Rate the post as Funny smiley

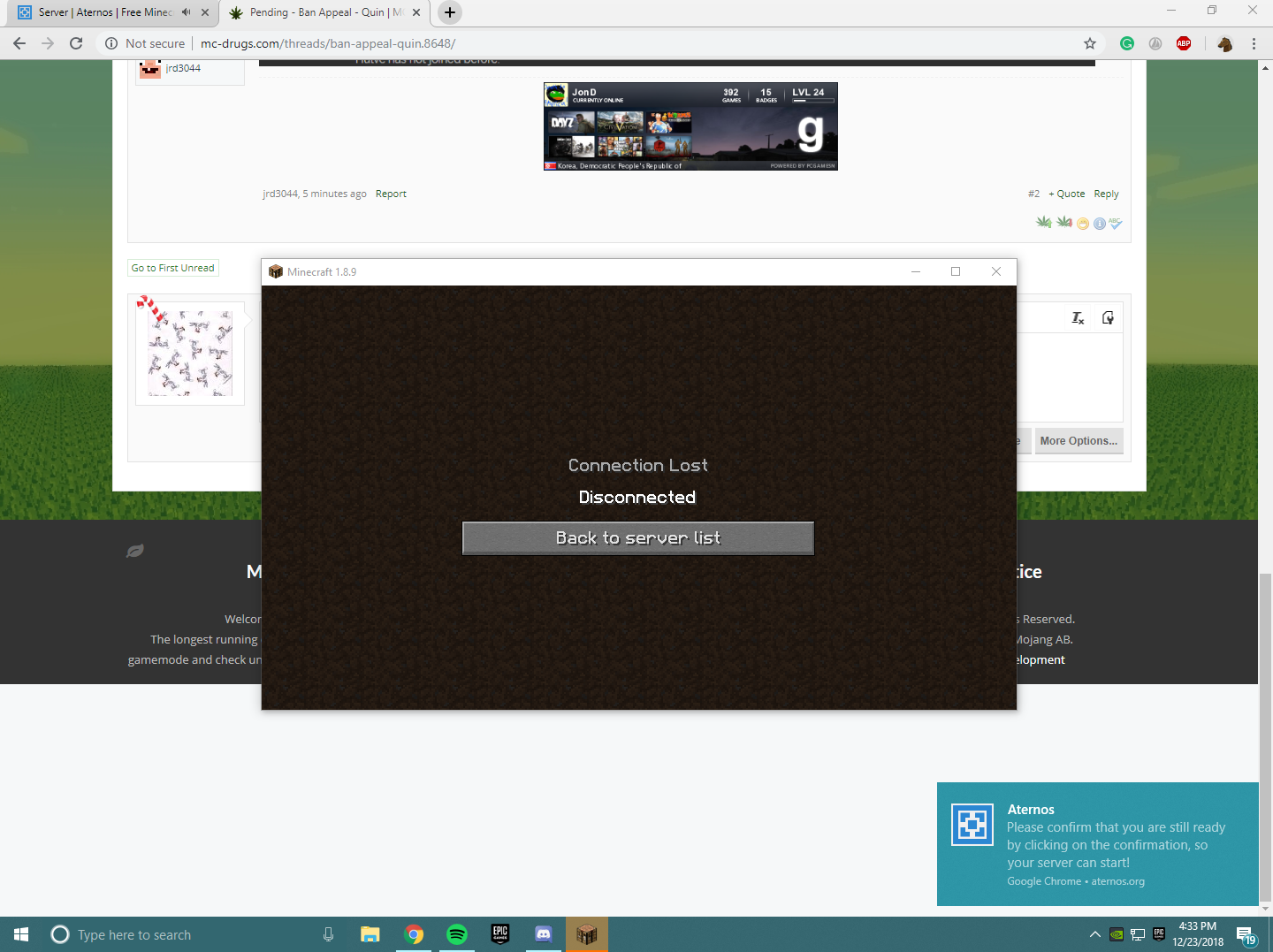click(x=1083, y=224)
